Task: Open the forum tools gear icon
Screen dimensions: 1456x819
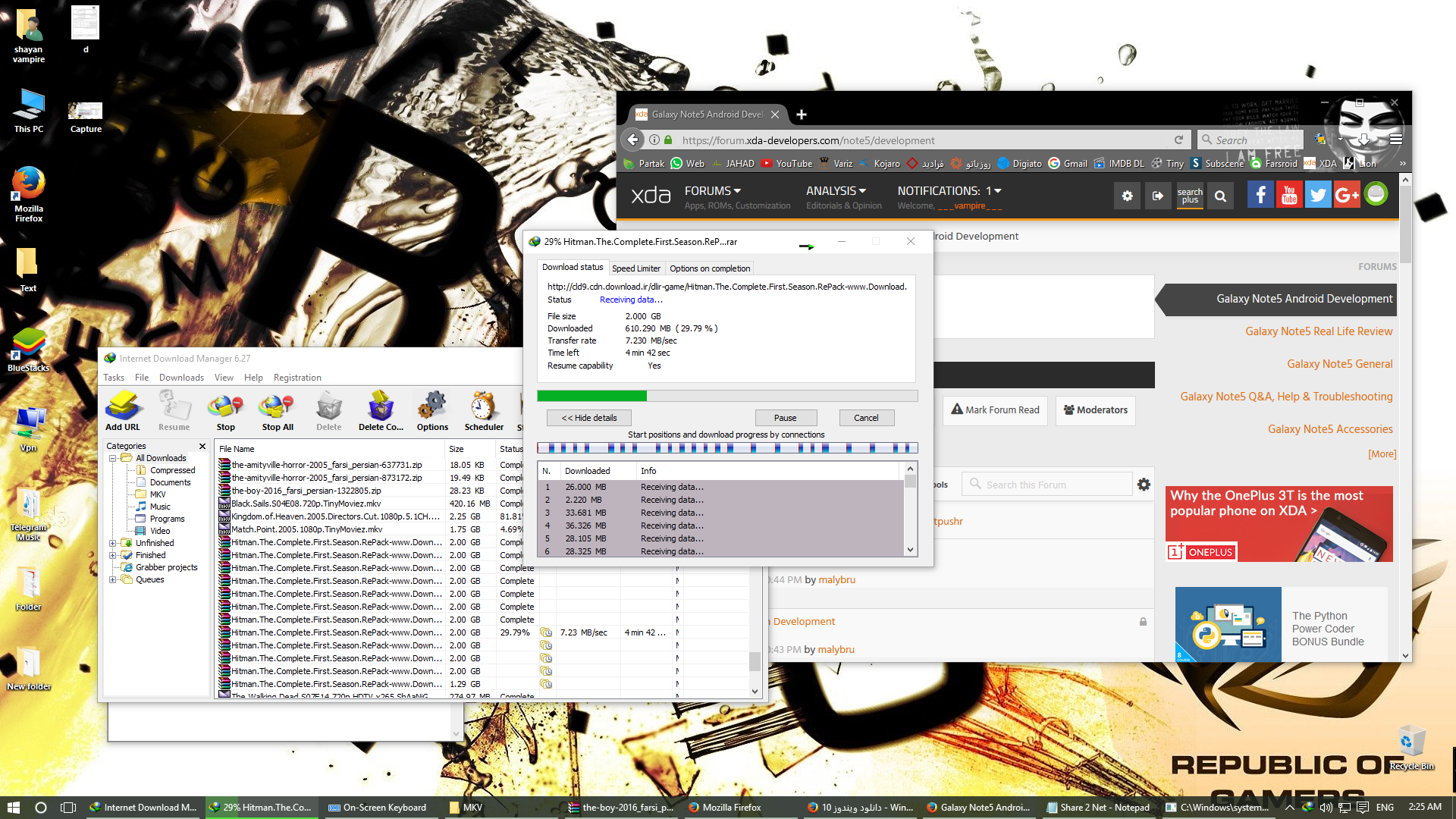Action: pyautogui.click(x=1144, y=485)
